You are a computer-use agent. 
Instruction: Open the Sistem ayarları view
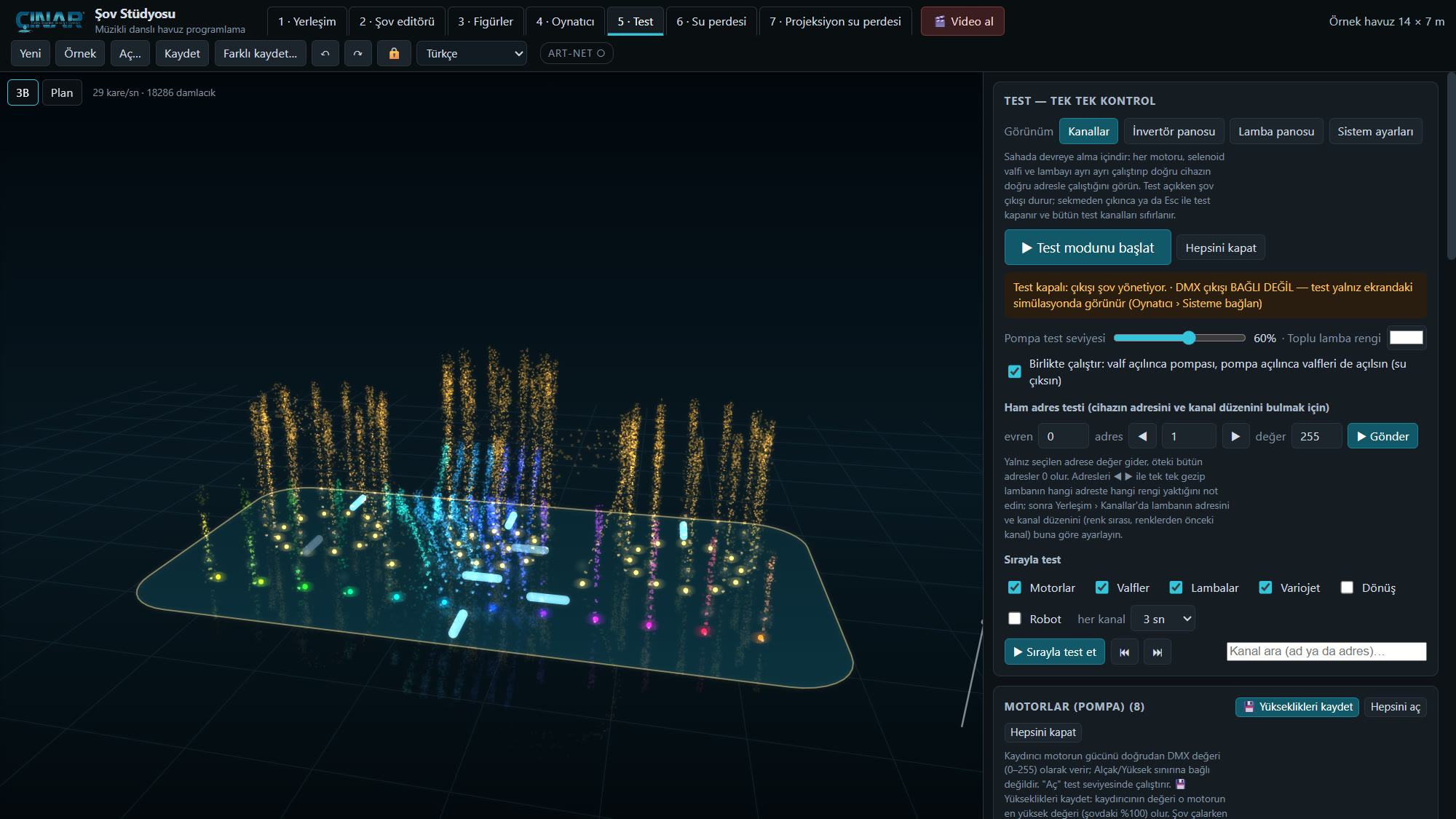pyautogui.click(x=1375, y=131)
